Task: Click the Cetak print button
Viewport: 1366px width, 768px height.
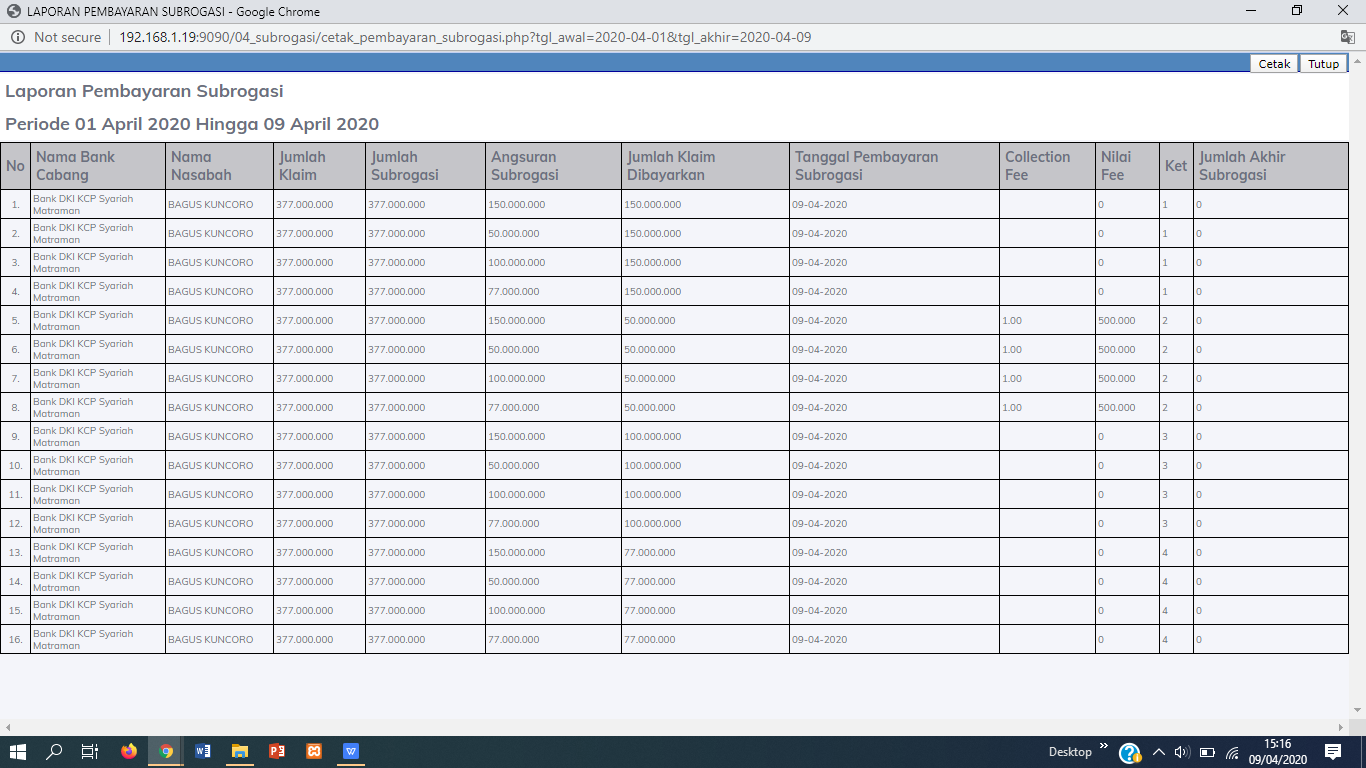Action: coord(1274,63)
